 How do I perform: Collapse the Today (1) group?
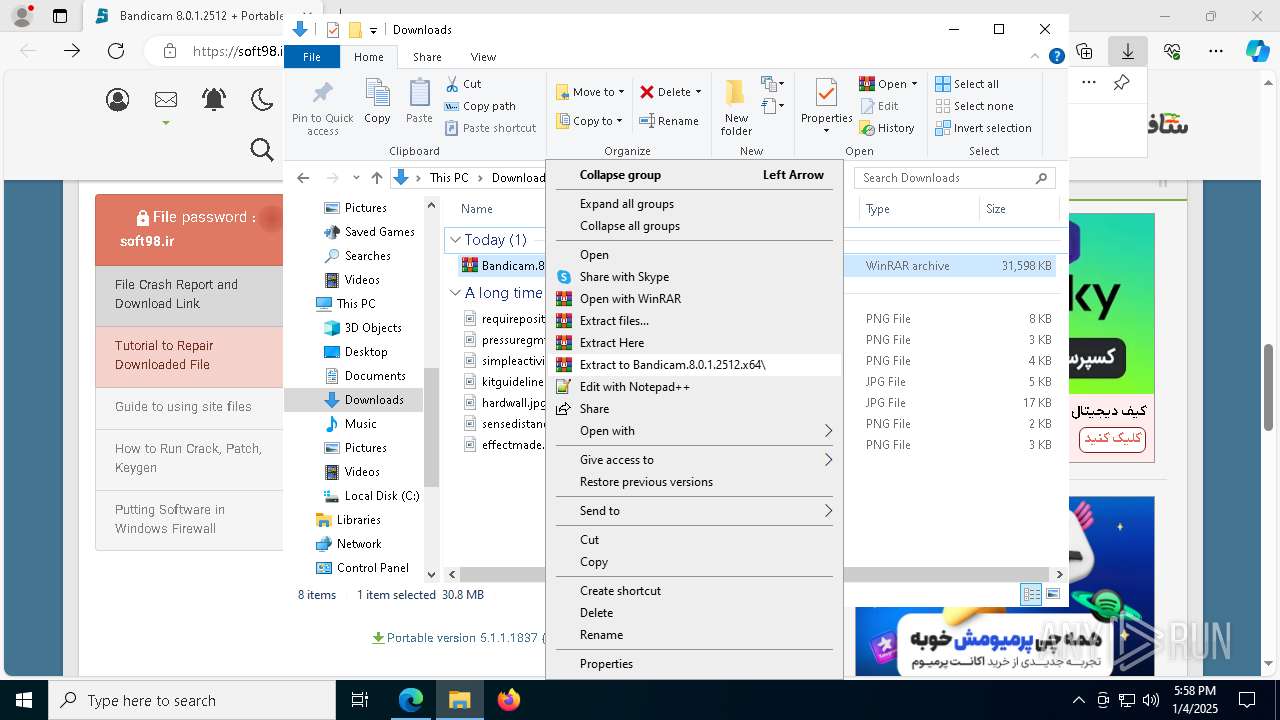click(455, 240)
